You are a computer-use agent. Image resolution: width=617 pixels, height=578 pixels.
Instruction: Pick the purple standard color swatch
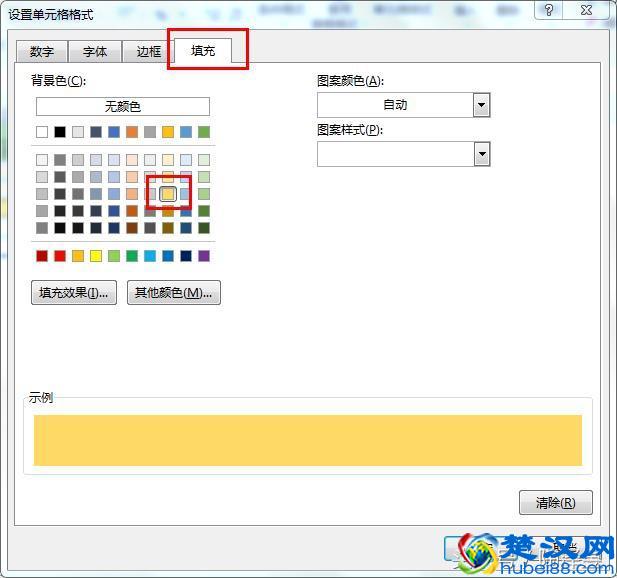coord(204,256)
